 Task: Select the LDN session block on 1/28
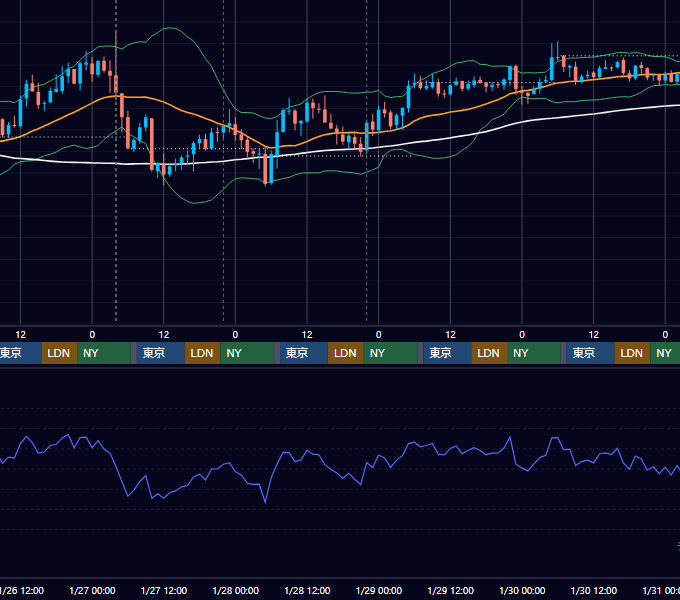346,353
